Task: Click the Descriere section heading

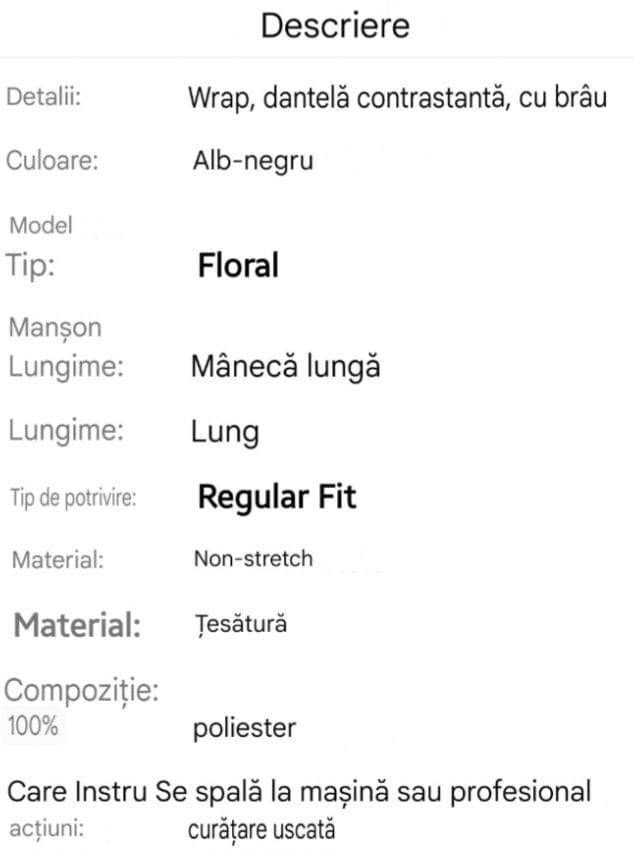Action: [335, 25]
